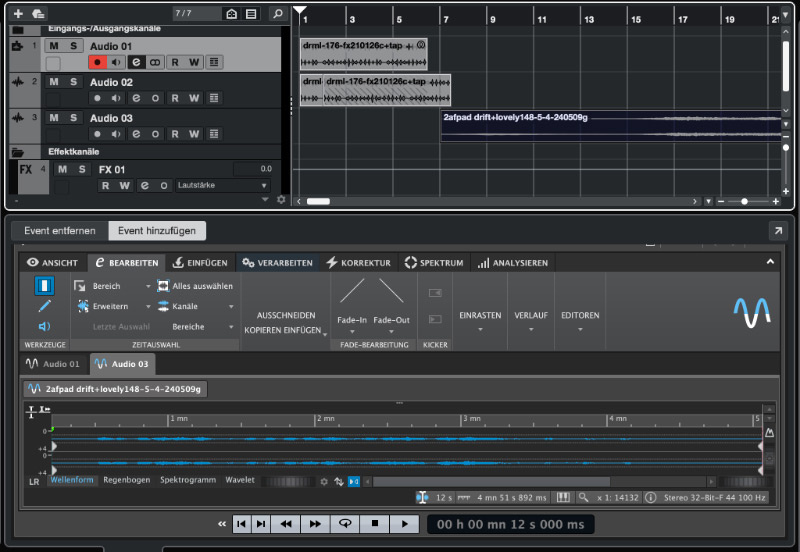Click Ausschneiden command

(286, 315)
